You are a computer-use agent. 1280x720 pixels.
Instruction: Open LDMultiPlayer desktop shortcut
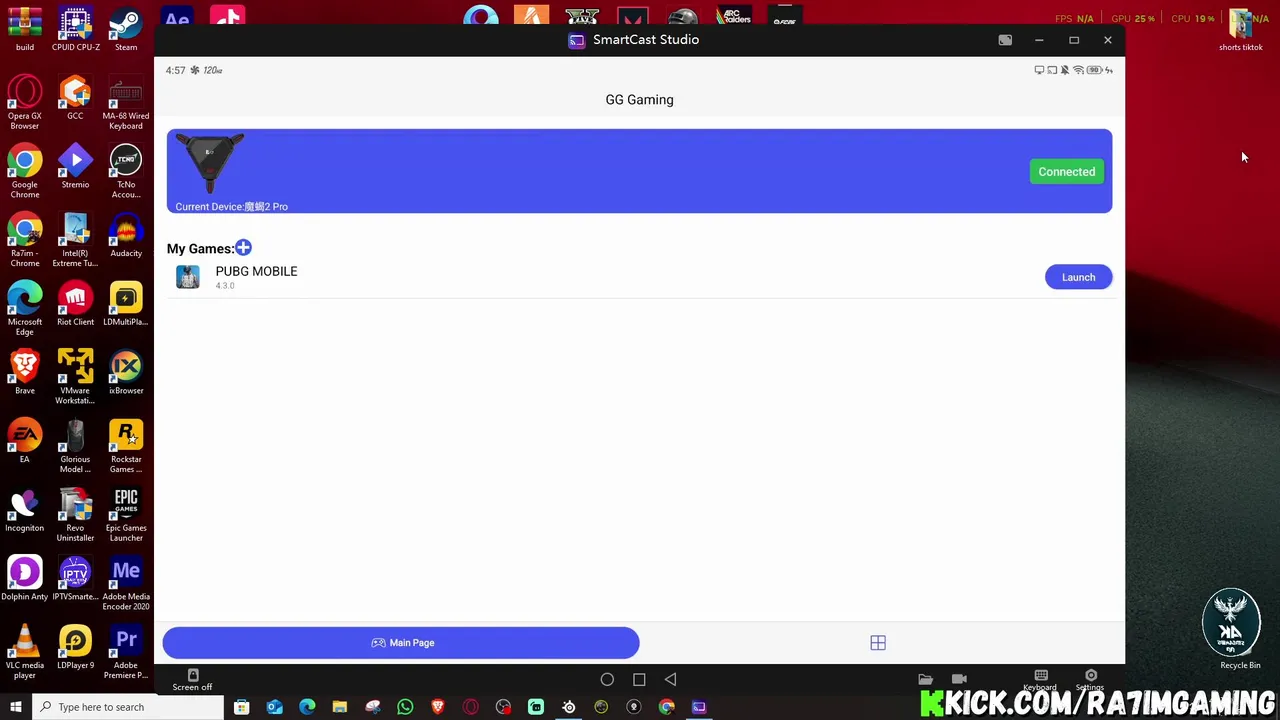click(126, 304)
